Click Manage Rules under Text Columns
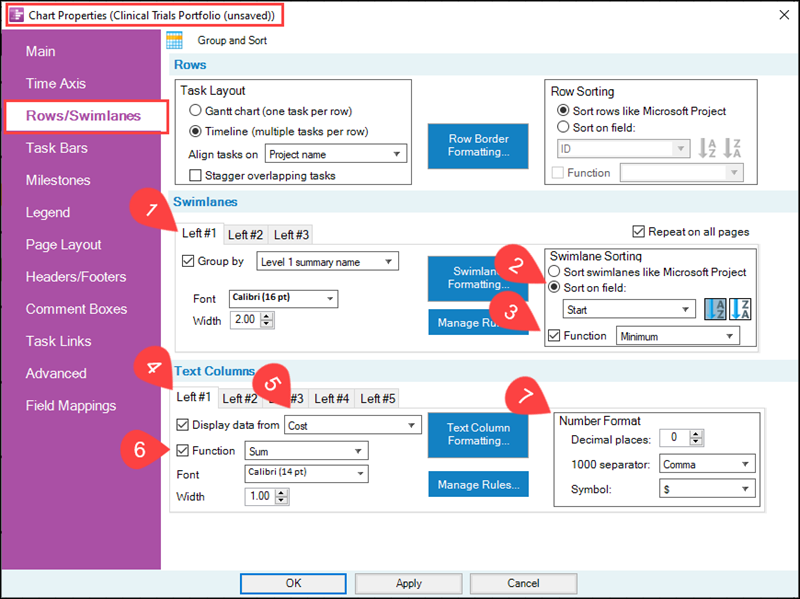This screenshot has height=599, width=800. (x=479, y=485)
